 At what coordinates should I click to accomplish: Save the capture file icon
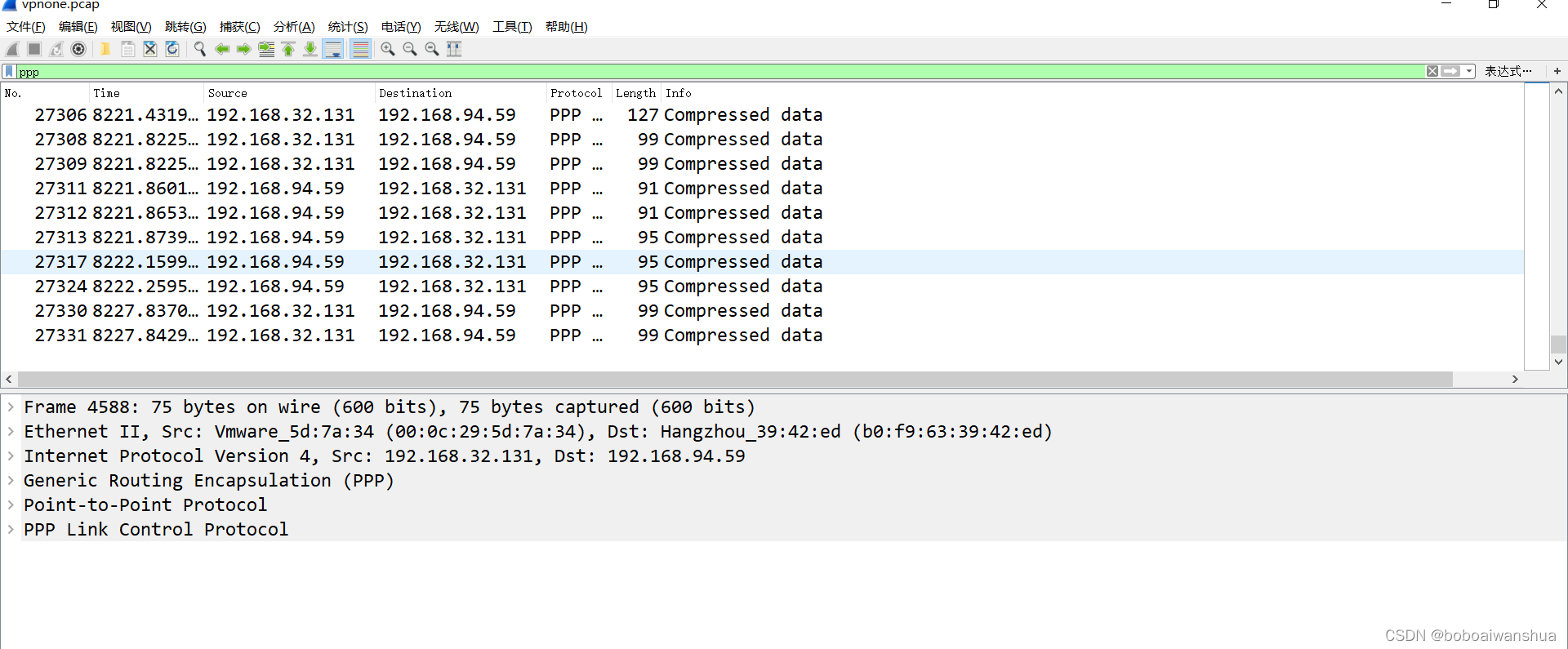(x=128, y=49)
